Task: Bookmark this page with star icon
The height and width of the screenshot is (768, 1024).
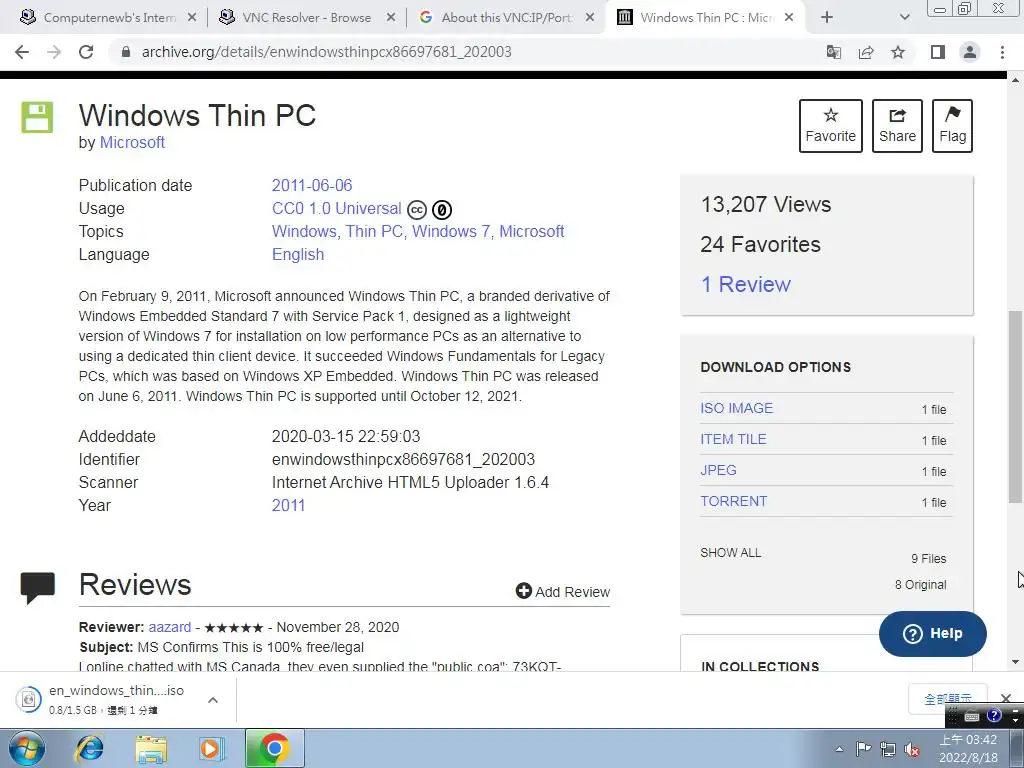Action: click(x=898, y=52)
